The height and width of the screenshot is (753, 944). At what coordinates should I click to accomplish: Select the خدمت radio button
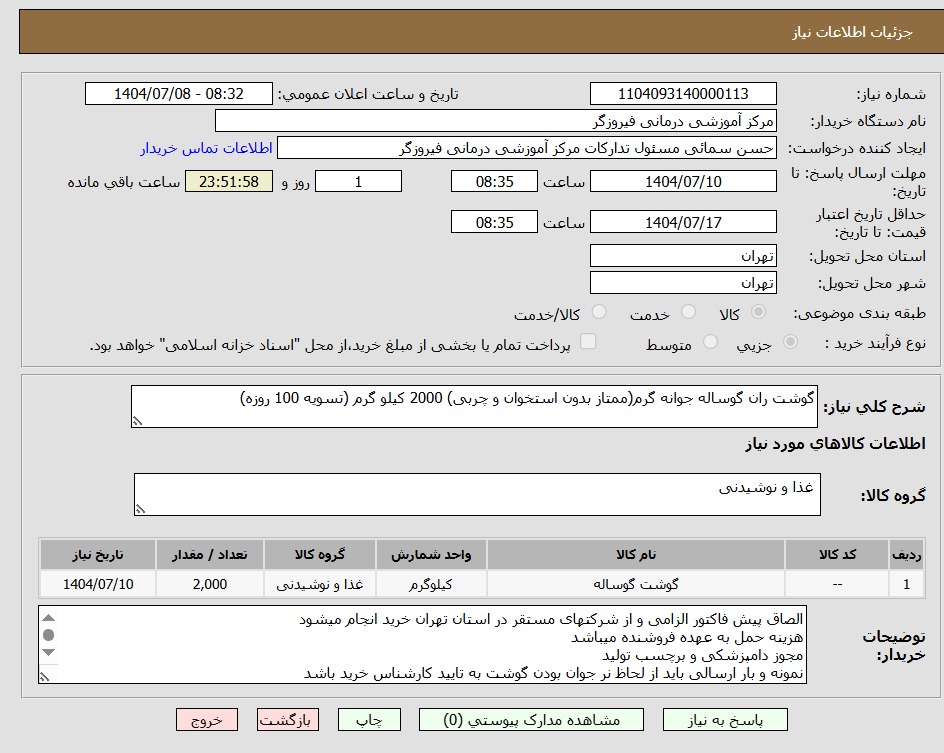click(x=688, y=311)
